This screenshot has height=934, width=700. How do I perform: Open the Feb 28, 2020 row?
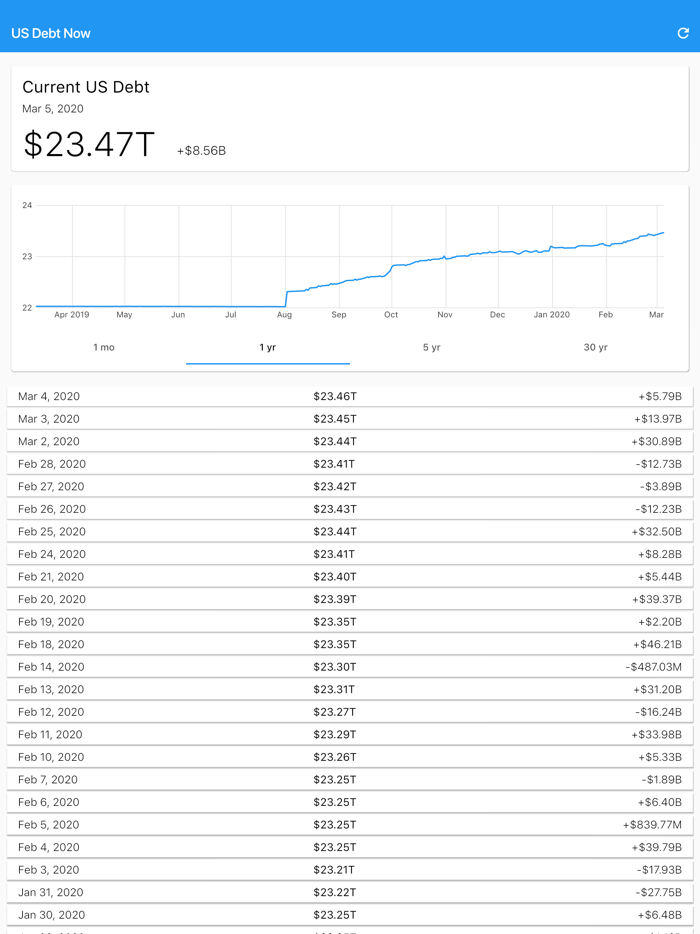(x=350, y=464)
